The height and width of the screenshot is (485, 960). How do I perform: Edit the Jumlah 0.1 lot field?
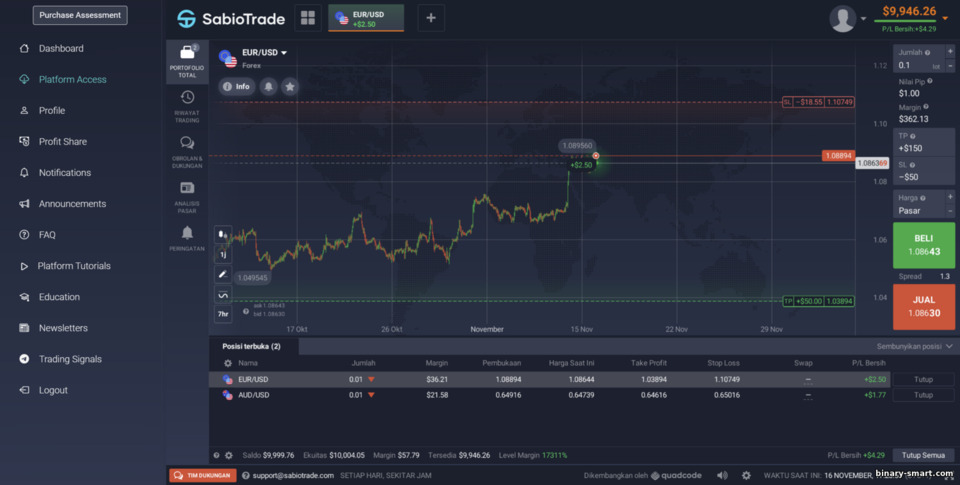pos(918,66)
